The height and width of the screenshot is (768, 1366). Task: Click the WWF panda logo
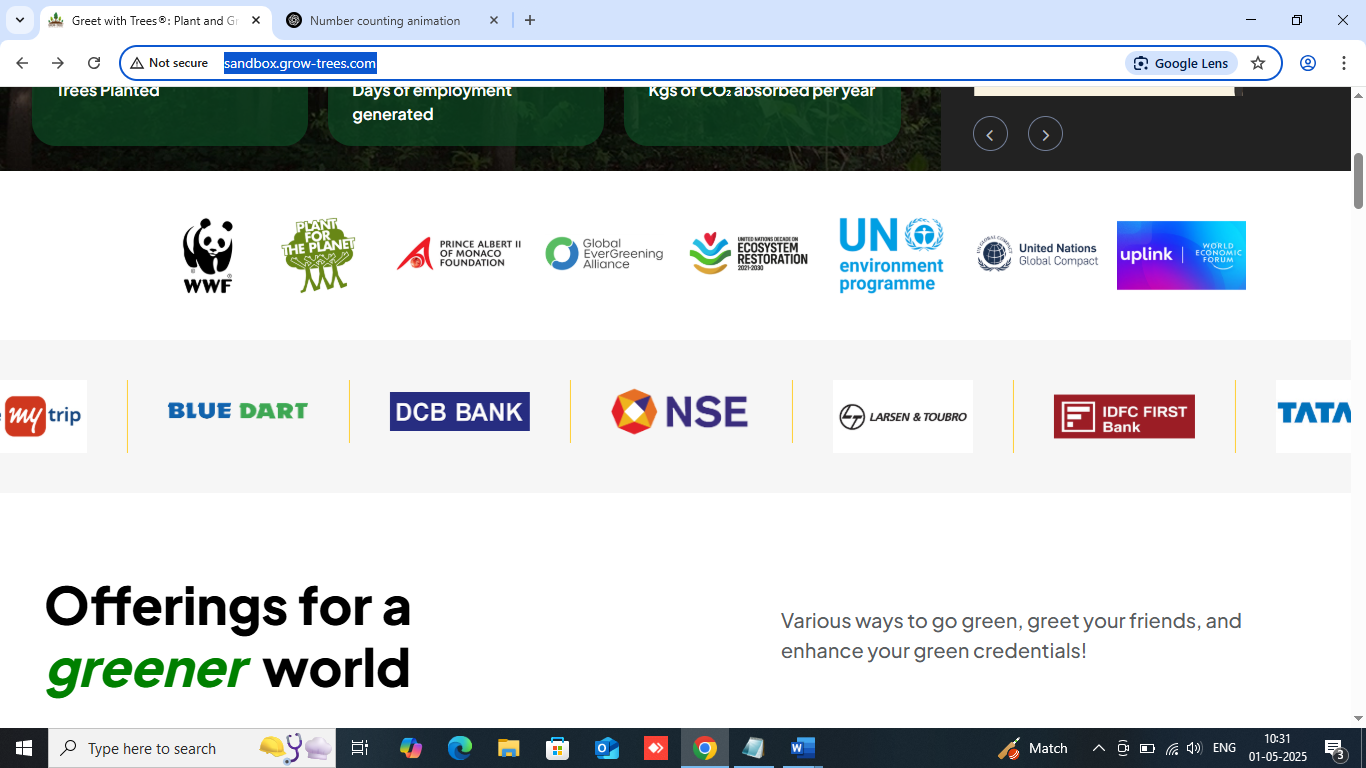tap(208, 256)
